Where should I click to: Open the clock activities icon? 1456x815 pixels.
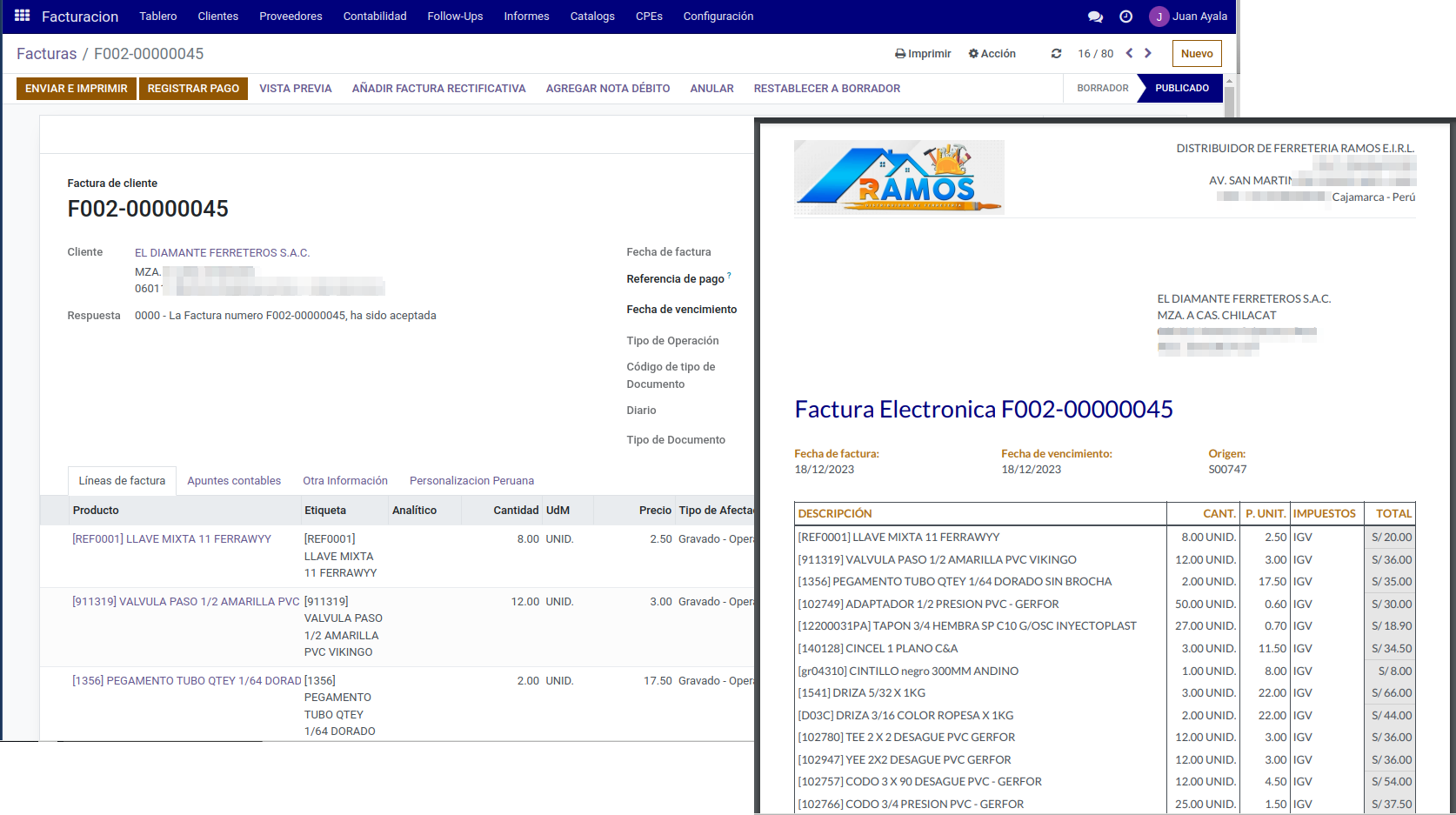pos(1125,17)
